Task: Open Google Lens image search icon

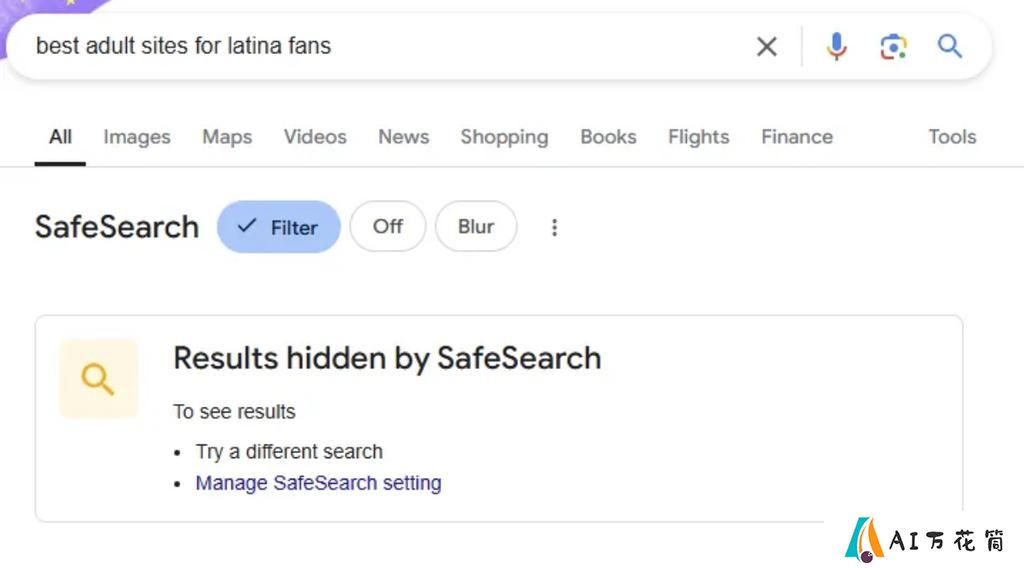Action: click(x=893, y=47)
